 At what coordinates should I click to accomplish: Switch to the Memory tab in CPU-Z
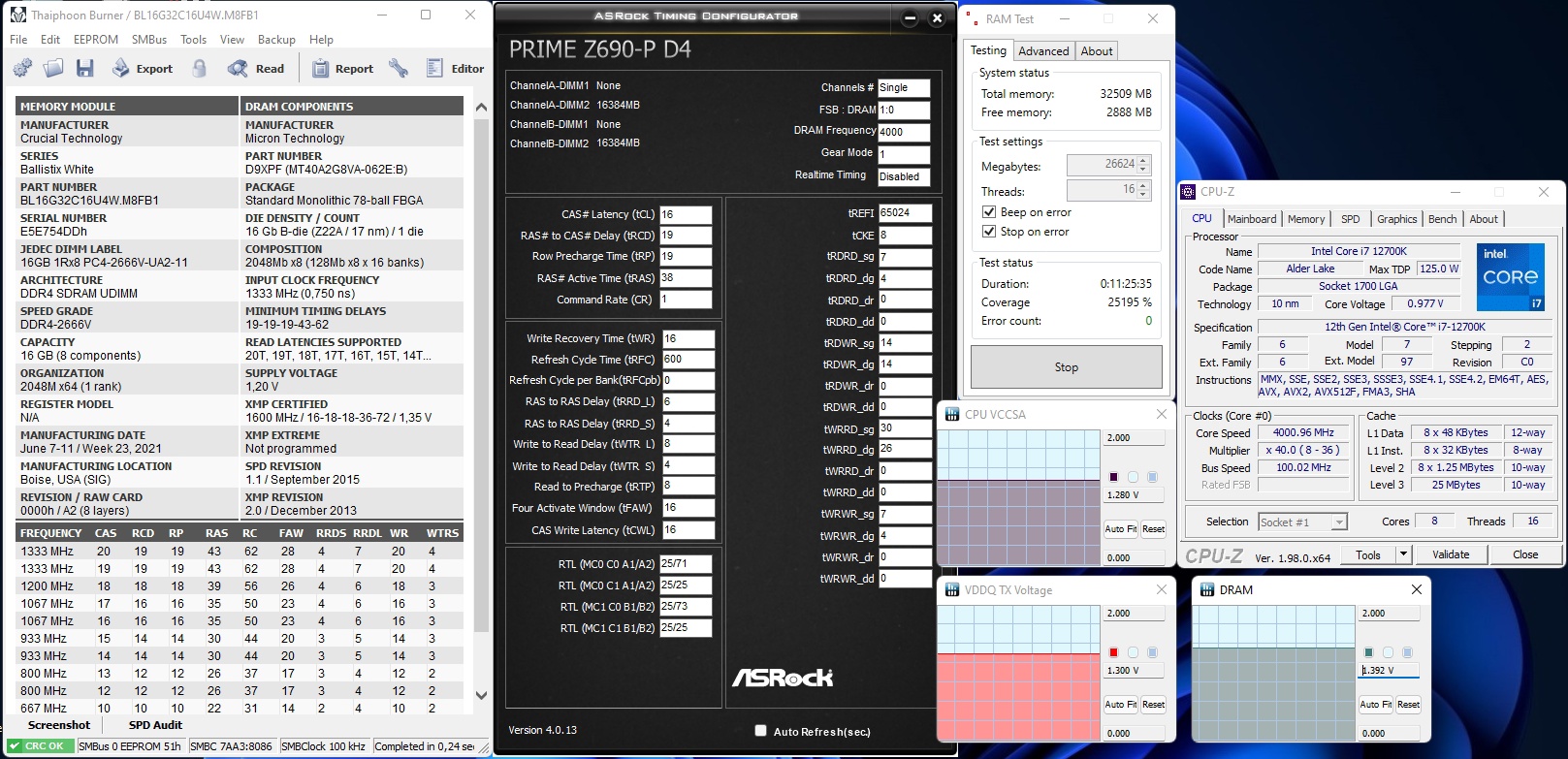1306,219
